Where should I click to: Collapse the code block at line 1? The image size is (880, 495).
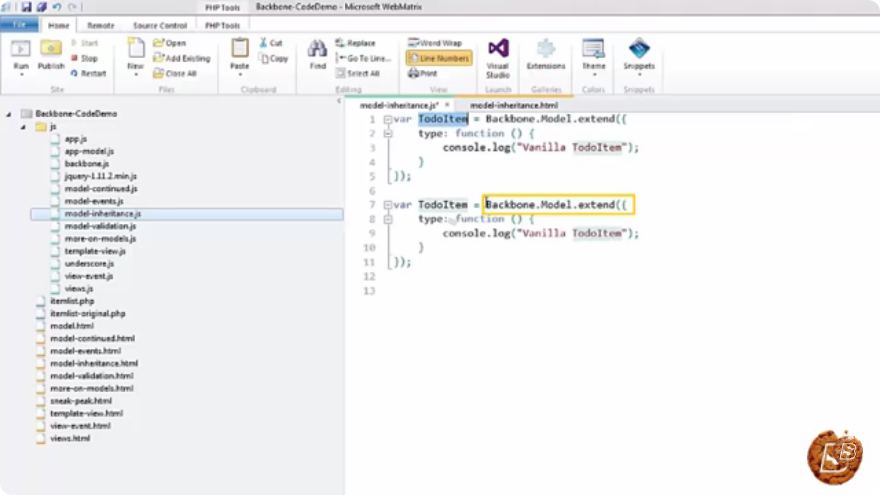(x=388, y=120)
